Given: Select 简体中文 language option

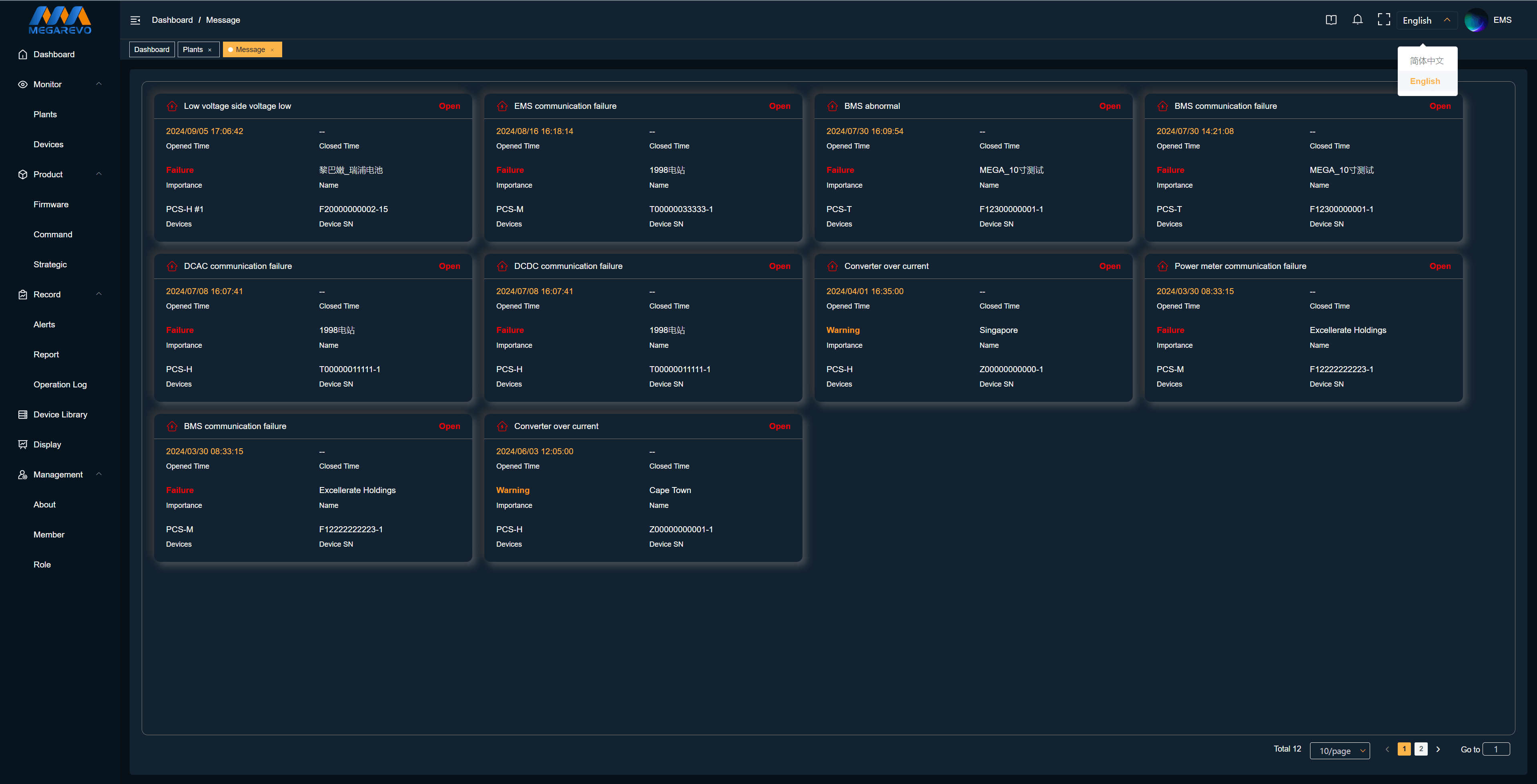Looking at the screenshot, I should click(1427, 61).
